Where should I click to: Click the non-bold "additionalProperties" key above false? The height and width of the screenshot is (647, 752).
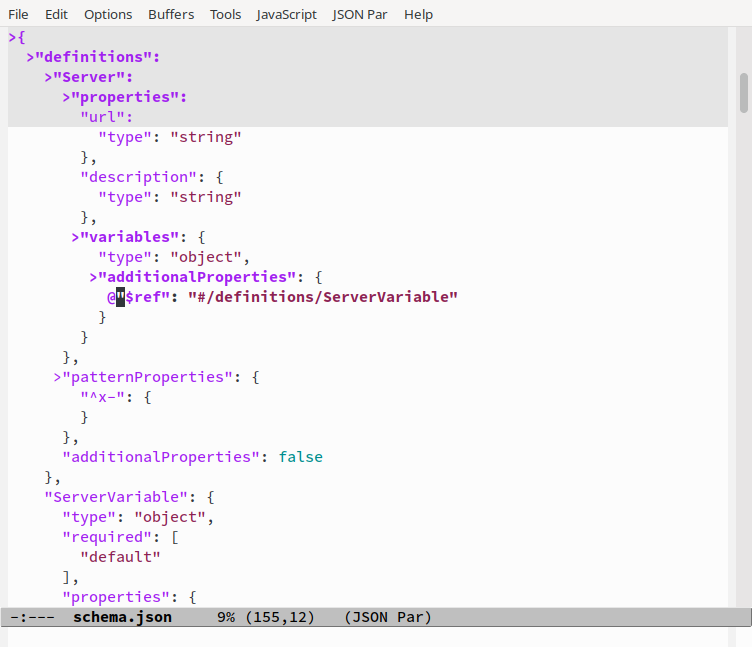[x=161, y=457]
